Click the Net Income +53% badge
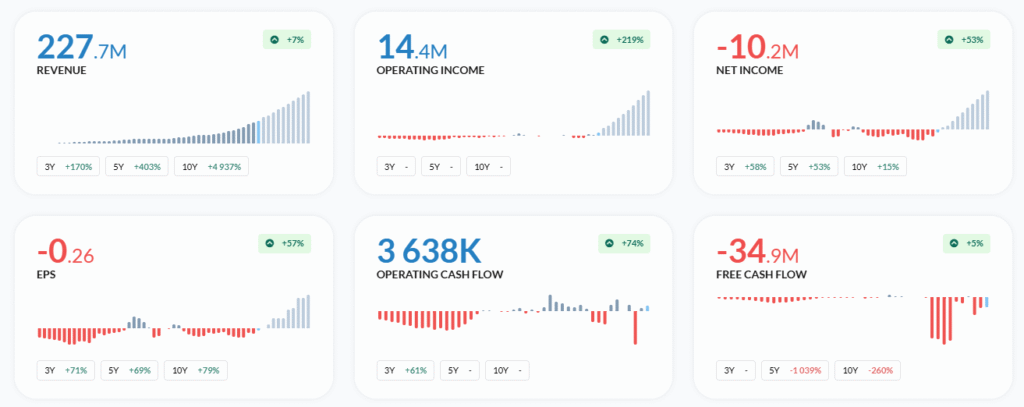 point(964,39)
